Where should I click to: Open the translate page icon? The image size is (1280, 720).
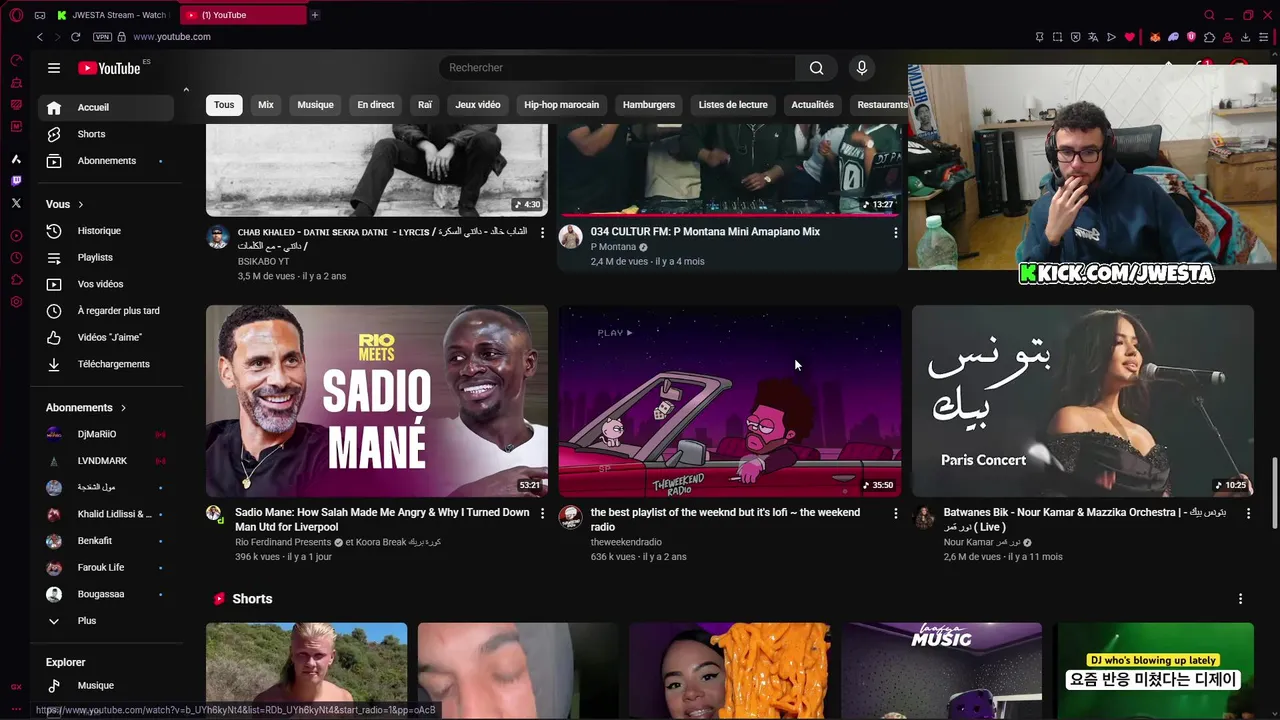(1093, 37)
